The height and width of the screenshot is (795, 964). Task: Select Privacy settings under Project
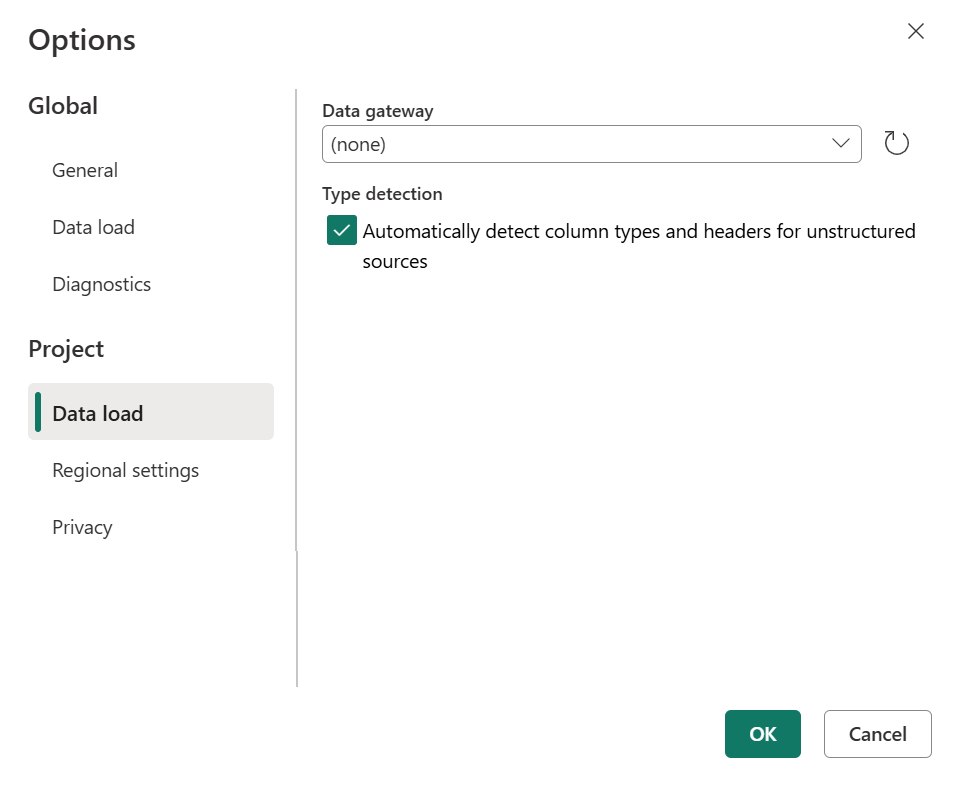[82, 527]
